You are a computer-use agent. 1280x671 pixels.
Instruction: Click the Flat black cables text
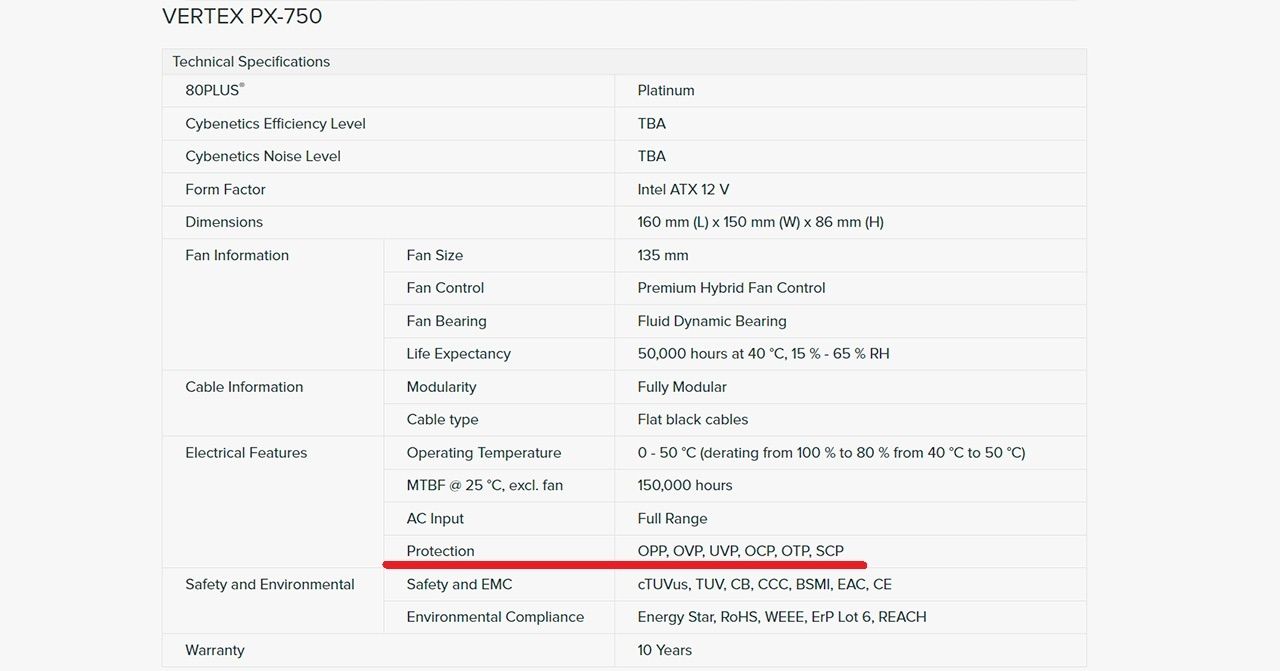(x=692, y=420)
